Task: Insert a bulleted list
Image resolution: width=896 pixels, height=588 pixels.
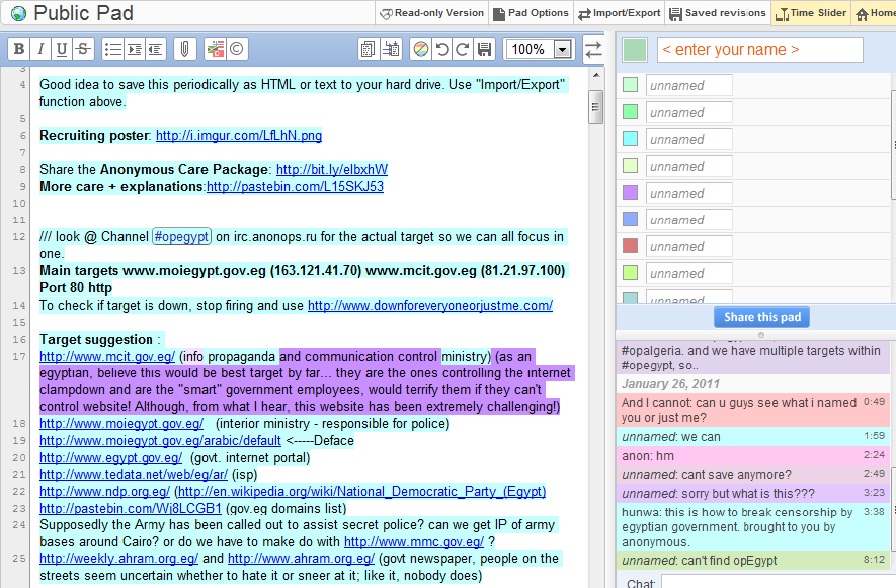Action: coord(113,49)
